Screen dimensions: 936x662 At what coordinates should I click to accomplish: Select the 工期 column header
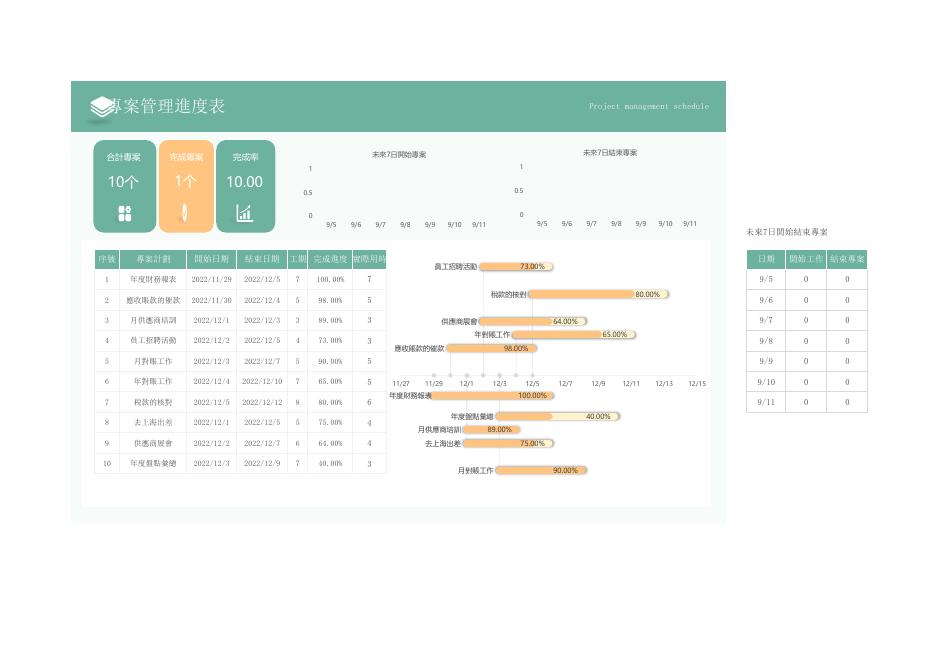pos(297,259)
